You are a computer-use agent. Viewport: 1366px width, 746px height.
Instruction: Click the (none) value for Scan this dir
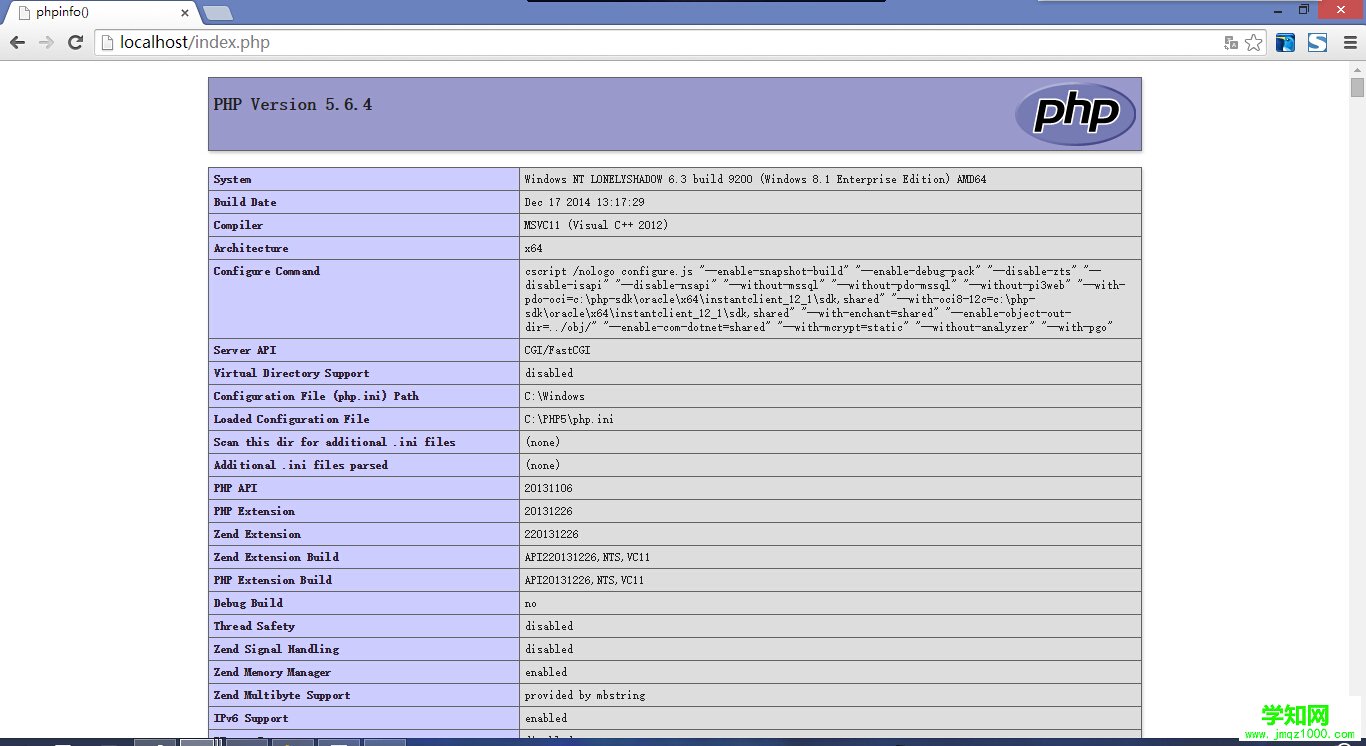[x=543, y=442]
